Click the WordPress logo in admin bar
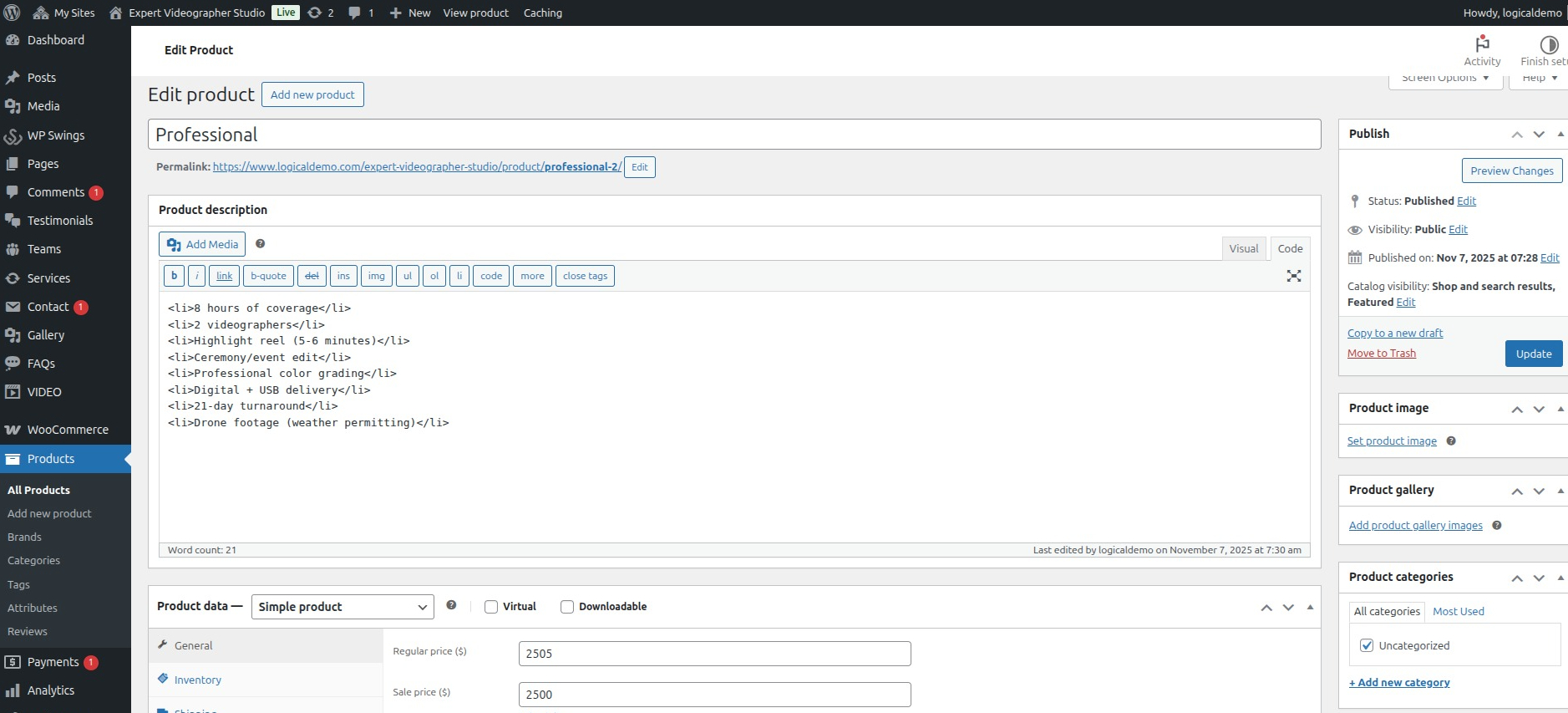 click(x=13, y=13)
